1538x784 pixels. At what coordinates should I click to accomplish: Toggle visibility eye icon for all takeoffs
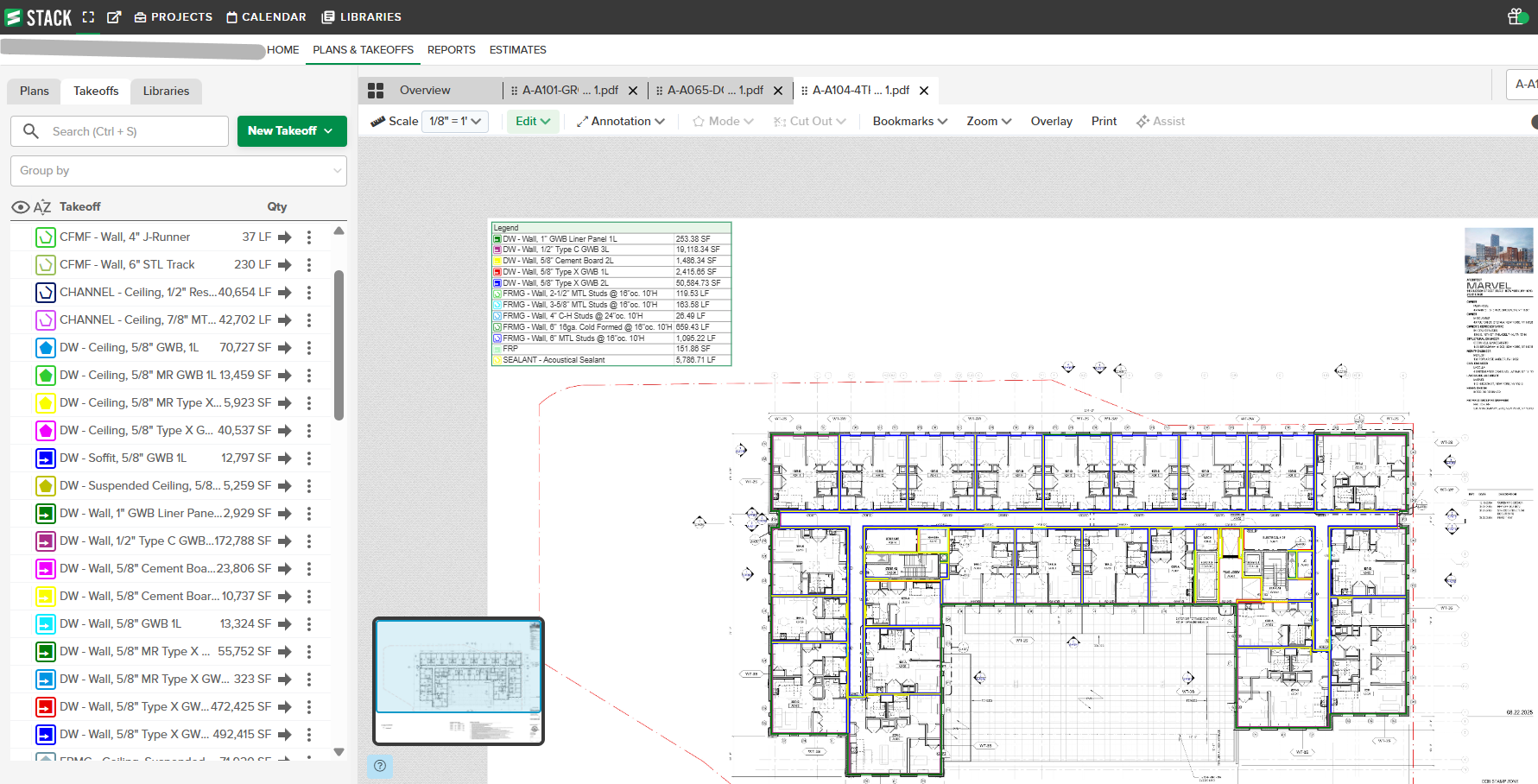click(20, 207)
